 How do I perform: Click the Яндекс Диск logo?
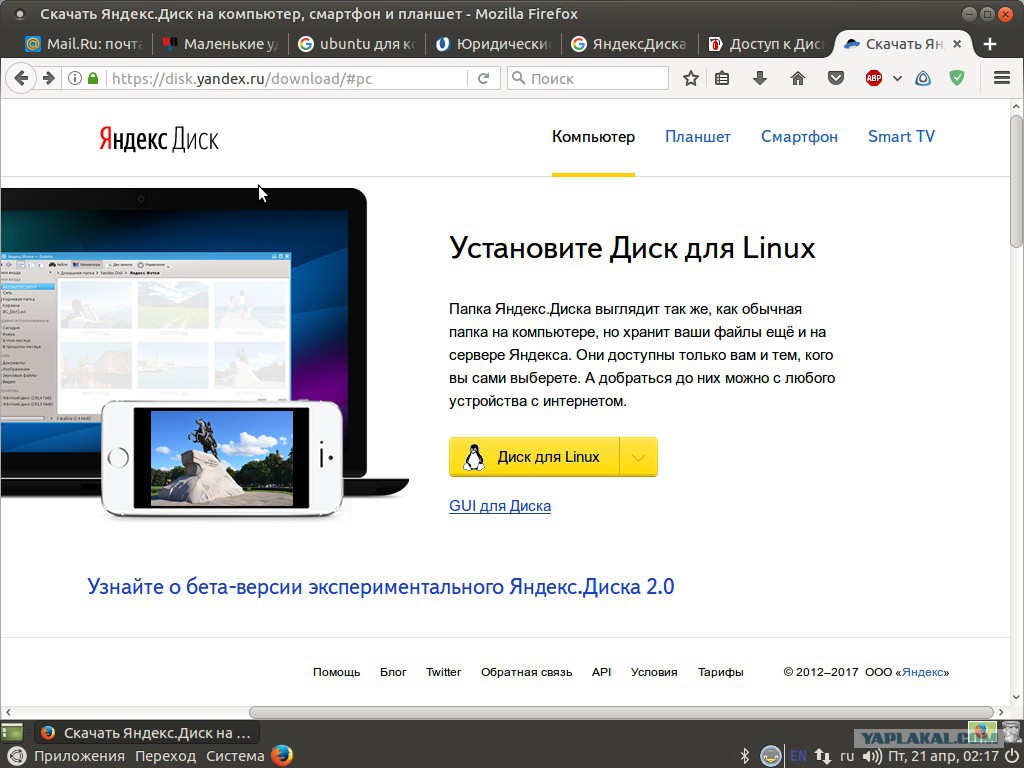(x=159, y=139)
